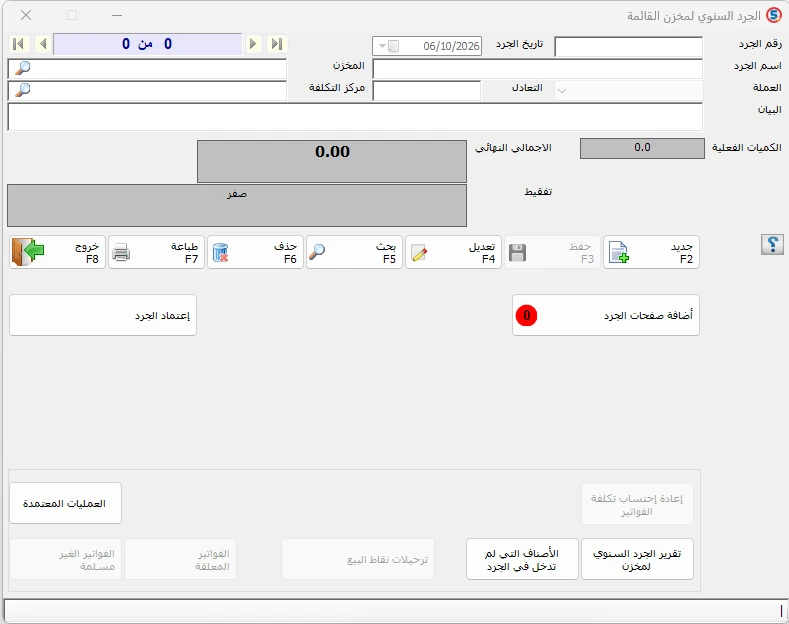
Task: Open the blue question mark help icon
Action: pyautogui.click(x=772, y=245)
